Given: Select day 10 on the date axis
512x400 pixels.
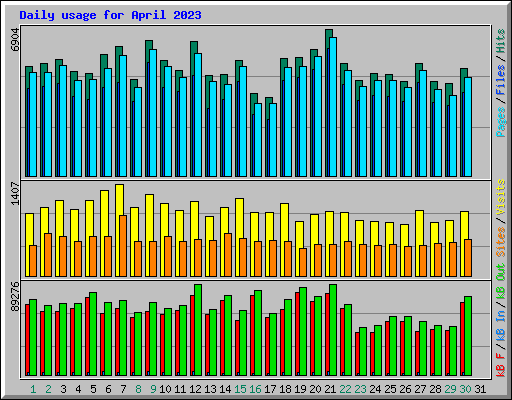Looking at the screenshot, I should [x=165, y=389].
